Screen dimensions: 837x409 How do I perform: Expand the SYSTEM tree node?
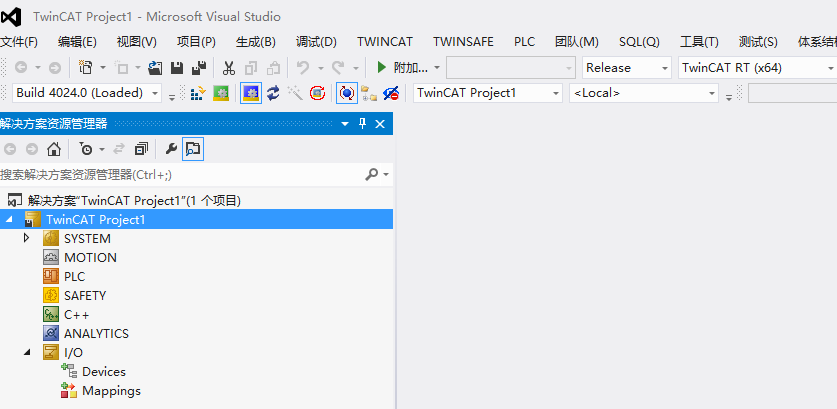[x=26, y=238]
